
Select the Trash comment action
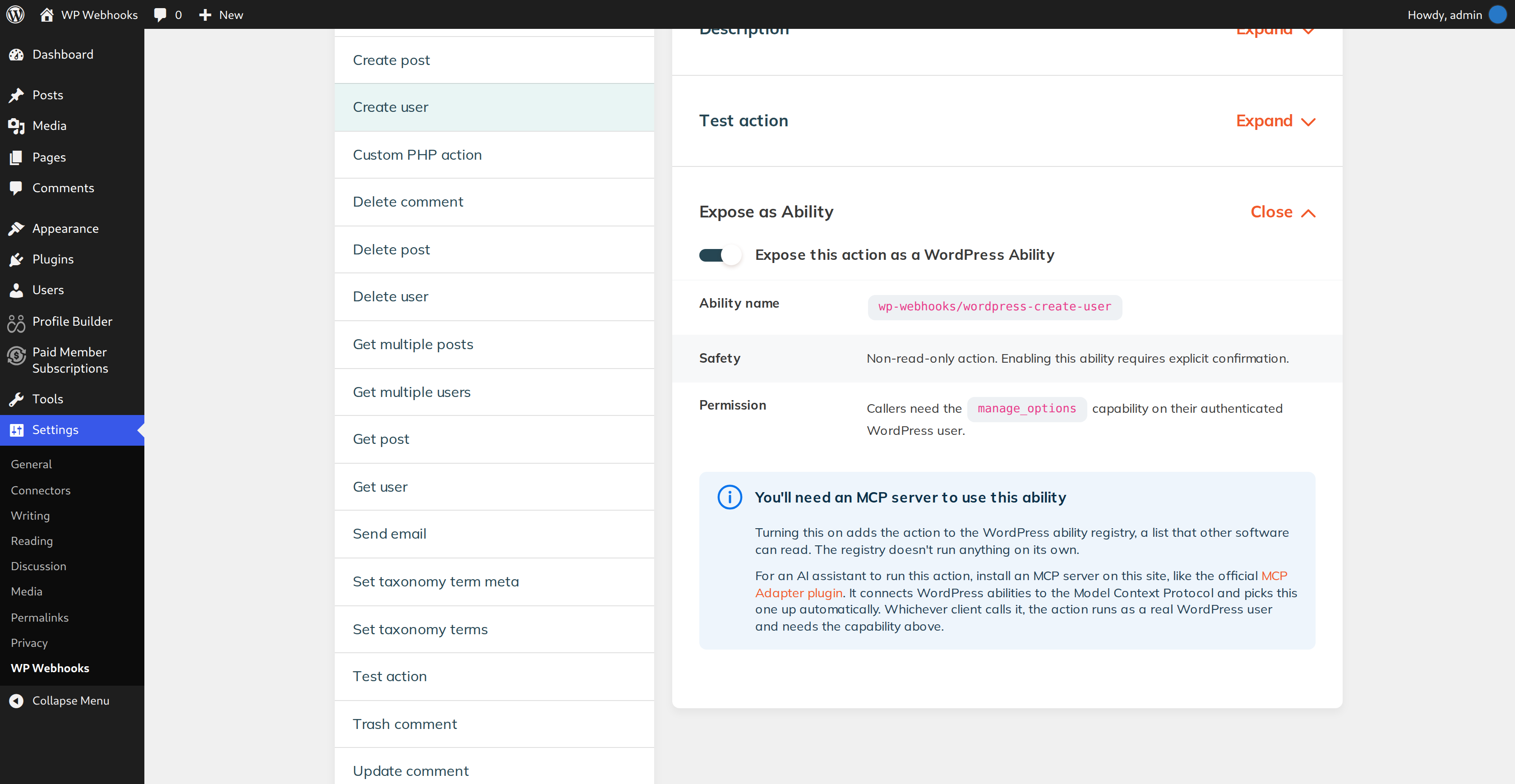[x=494, y=724]
